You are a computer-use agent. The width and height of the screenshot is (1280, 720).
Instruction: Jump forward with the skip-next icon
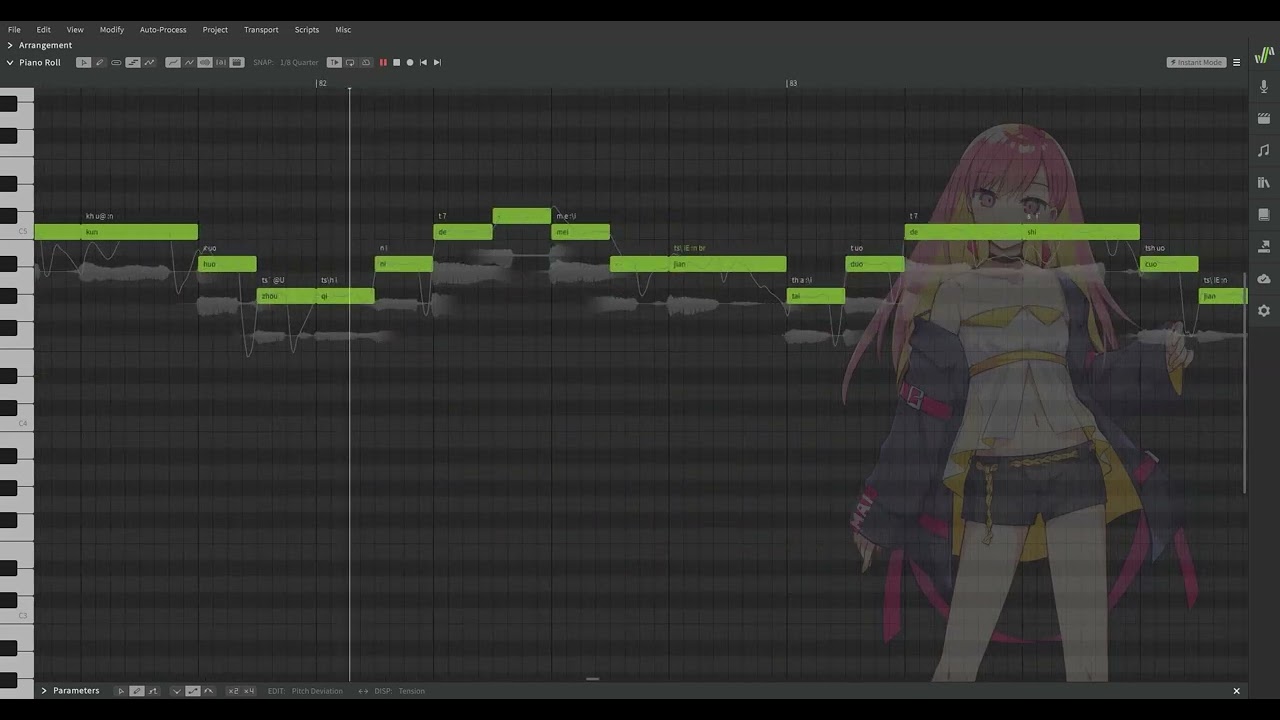pos(437,62)
